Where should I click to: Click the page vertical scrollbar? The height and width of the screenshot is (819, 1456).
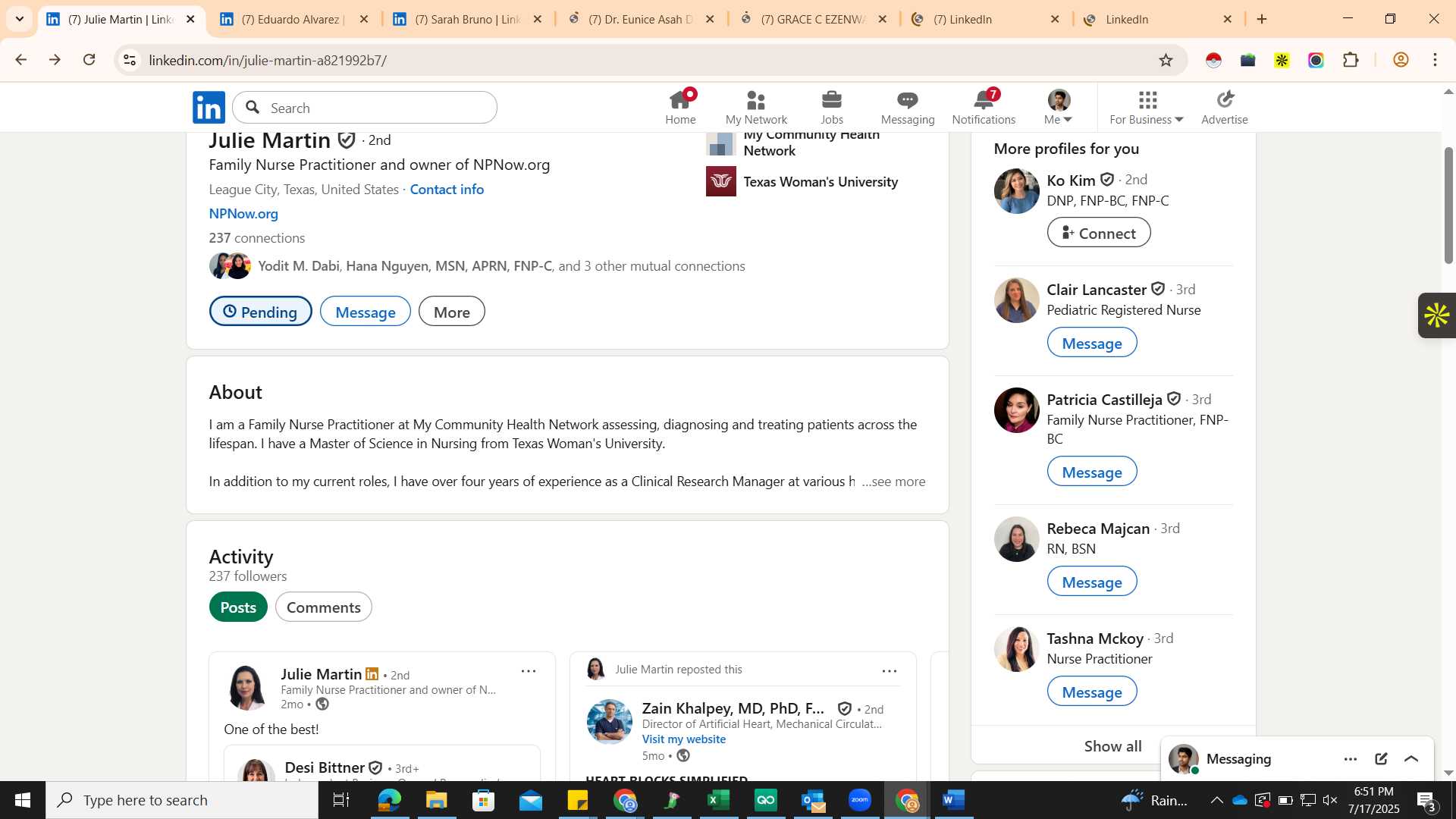click(1448, 206)
